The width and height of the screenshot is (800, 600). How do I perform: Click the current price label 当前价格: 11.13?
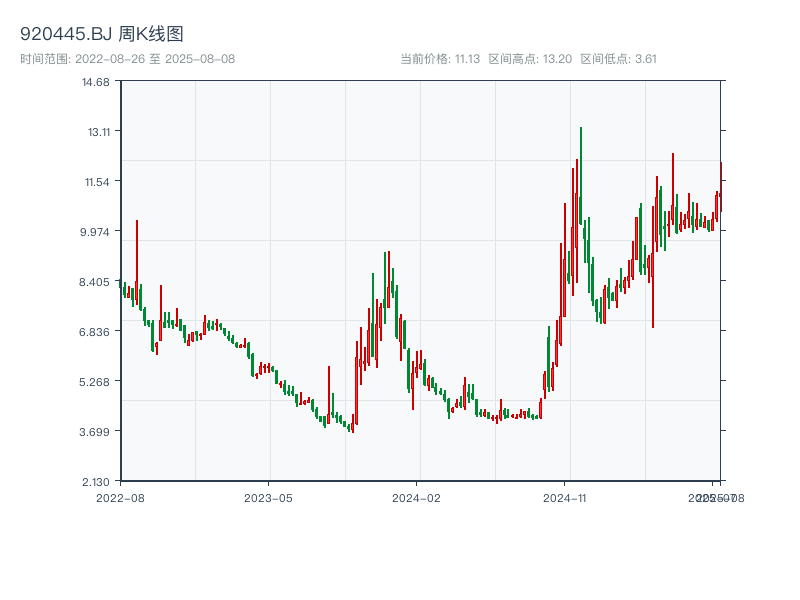440,59
